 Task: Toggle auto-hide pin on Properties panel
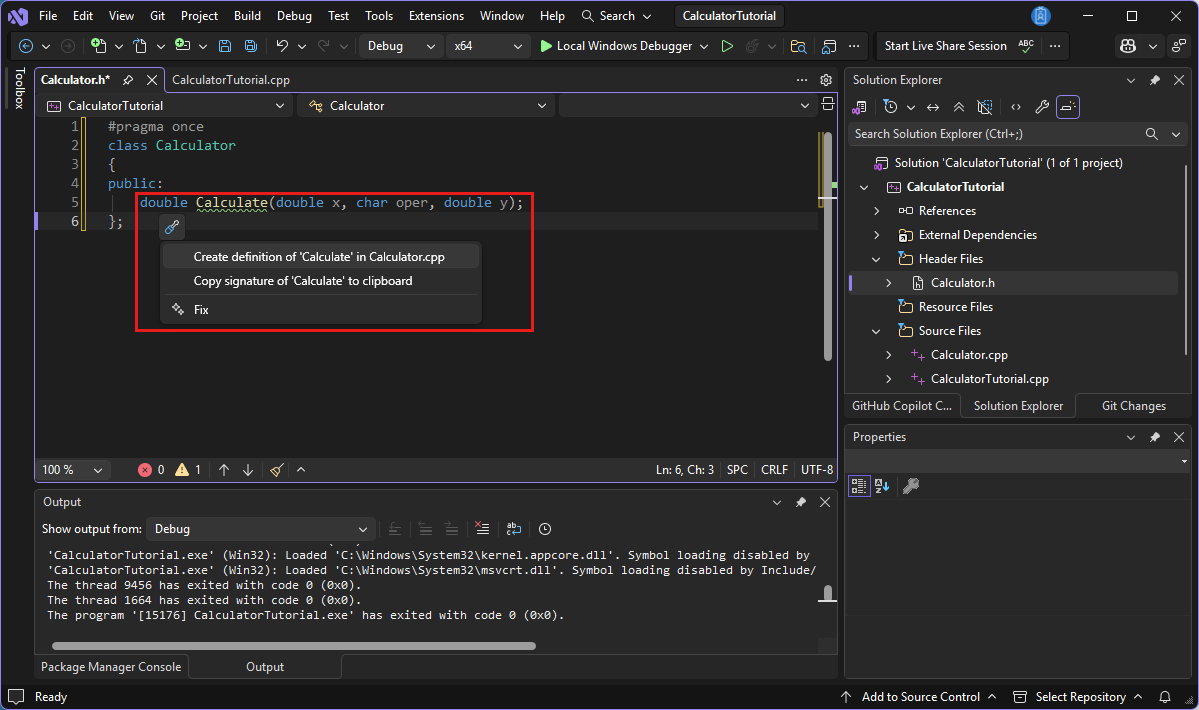pos(1155,437)
